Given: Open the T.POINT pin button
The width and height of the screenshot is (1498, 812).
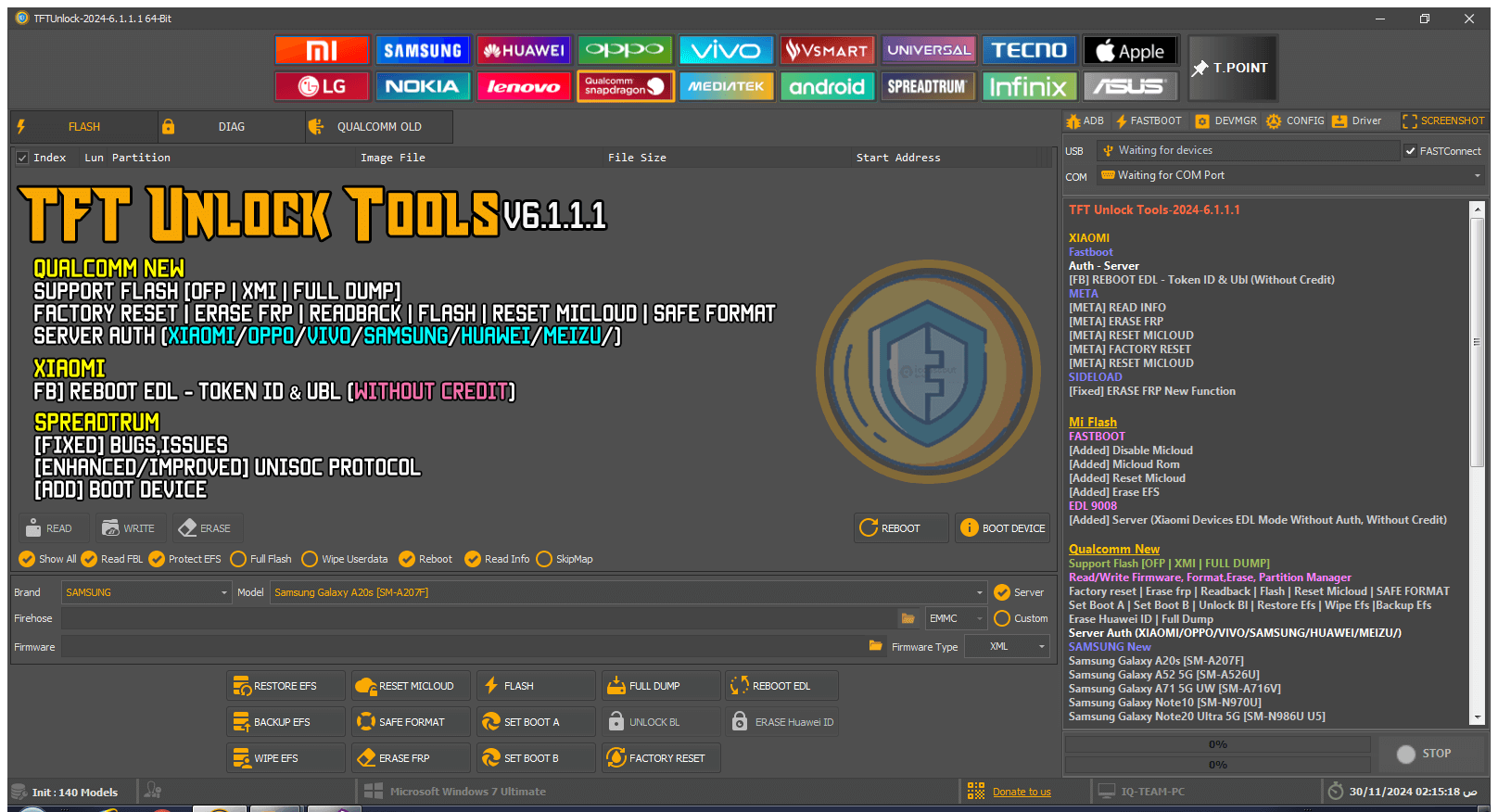Looking at the screenshot, I should [1232, 68].
